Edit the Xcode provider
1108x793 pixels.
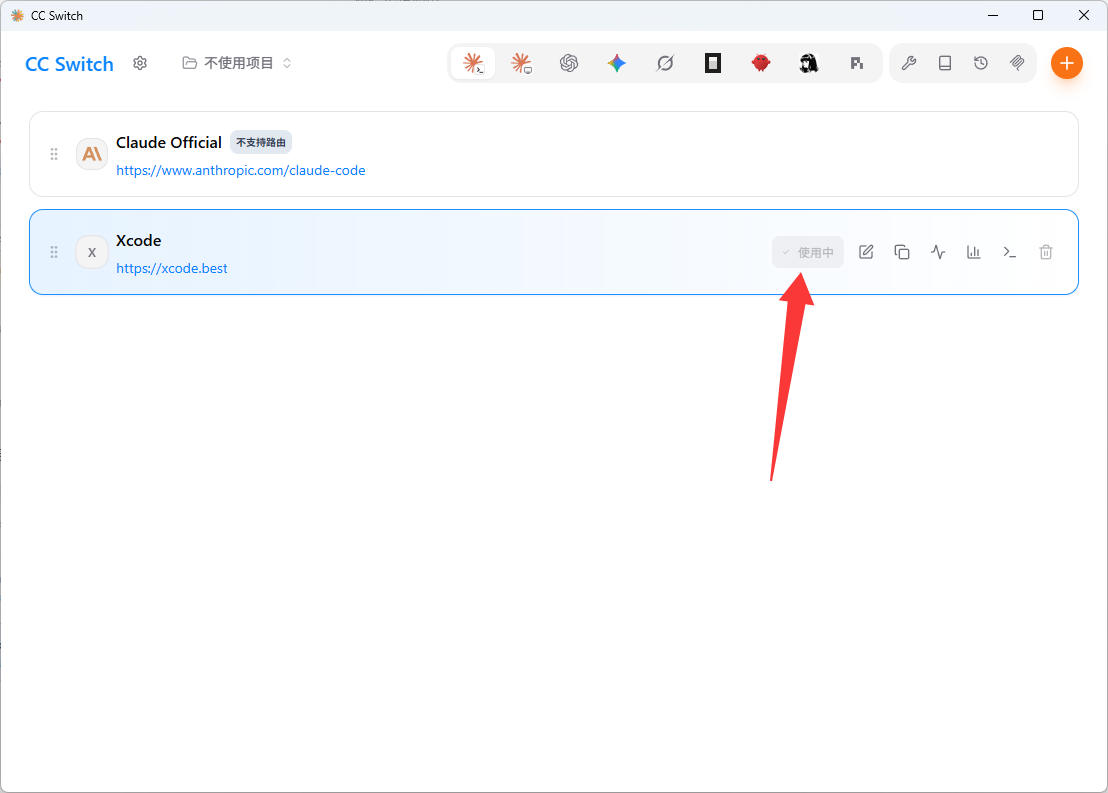pyautogui.click(x=866, y=252)
